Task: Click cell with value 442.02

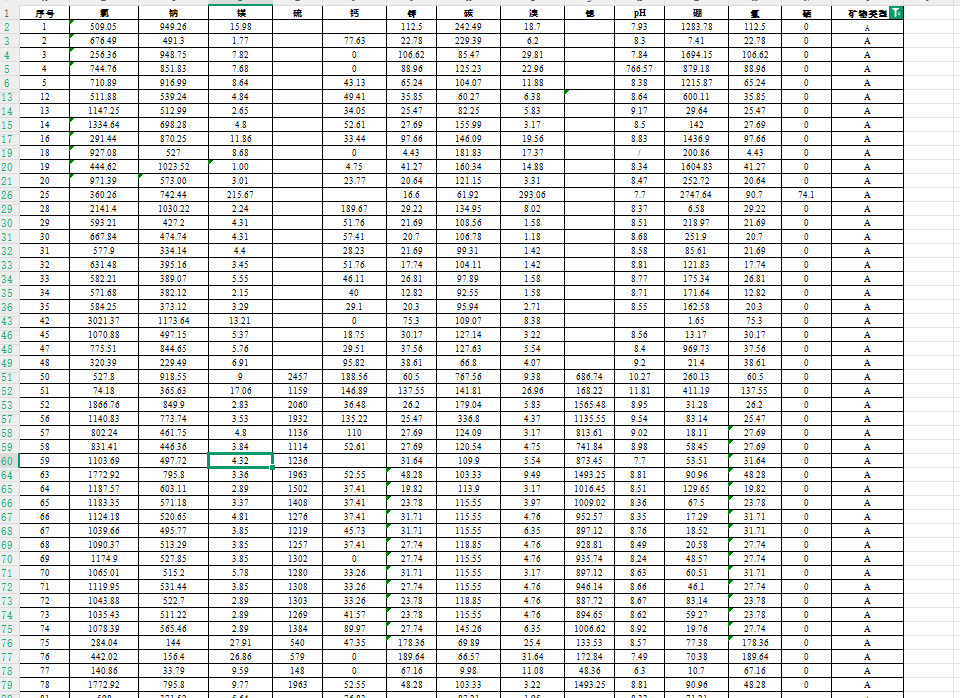Action: [103, 656]
